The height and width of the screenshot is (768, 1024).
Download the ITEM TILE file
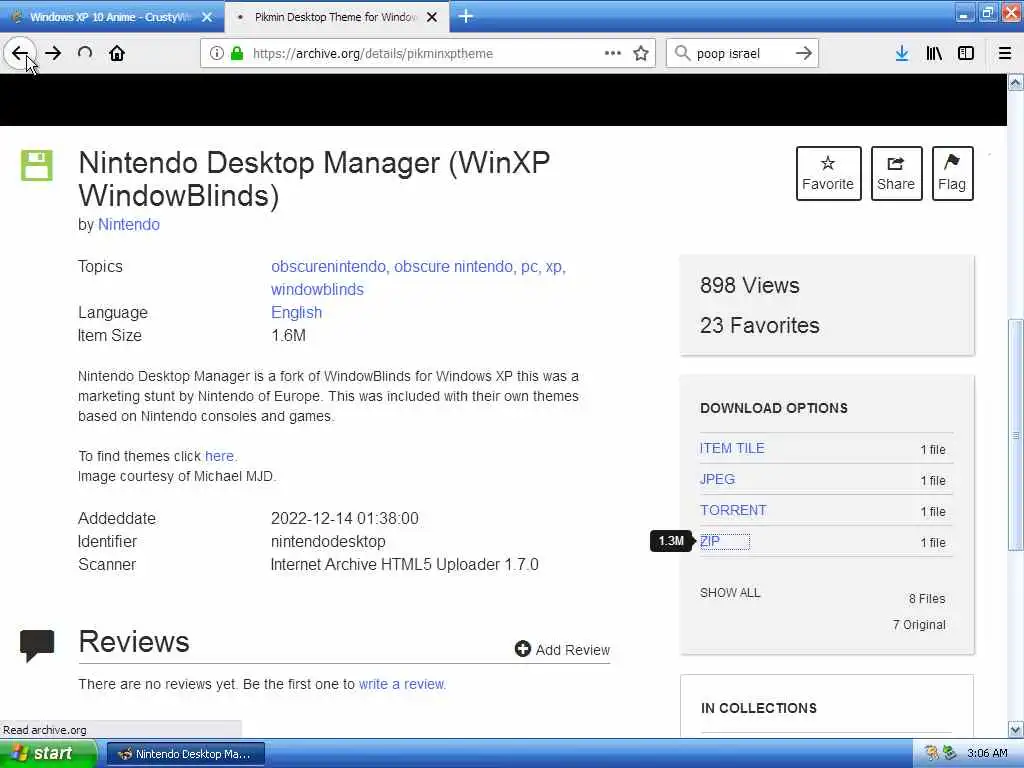[731, 448]
